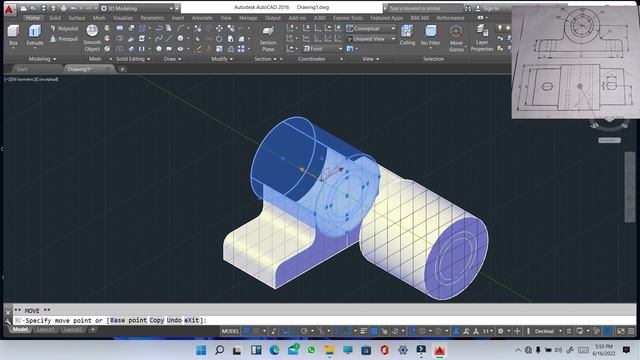Open the AutoCAD application menu logo button
Viewport: 640px width, 360px height.
(x=9, y=9)
